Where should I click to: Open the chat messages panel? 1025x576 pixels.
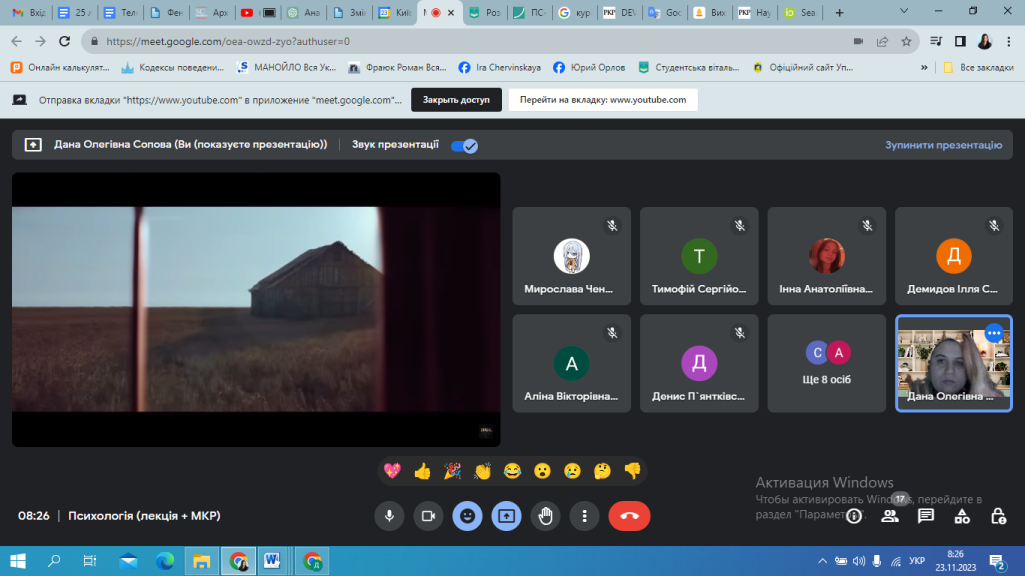point(926,516)
